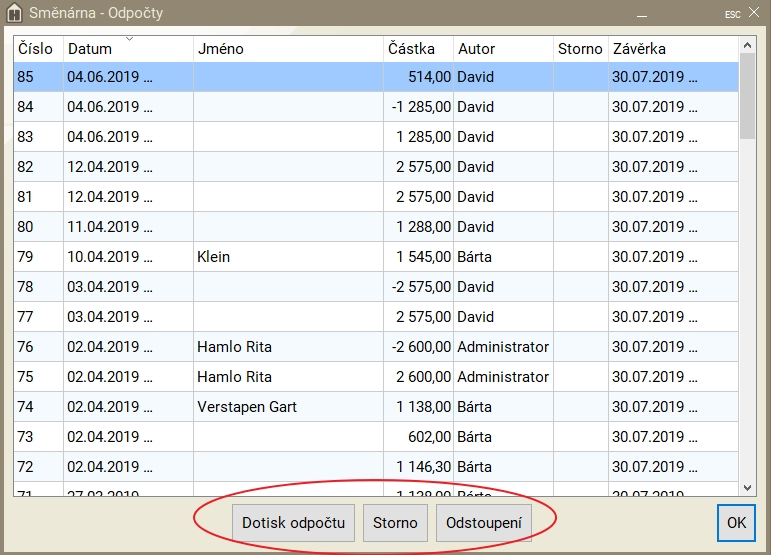Sort by the Datum column header
771x555 pixels.
[x=128, y=49]
